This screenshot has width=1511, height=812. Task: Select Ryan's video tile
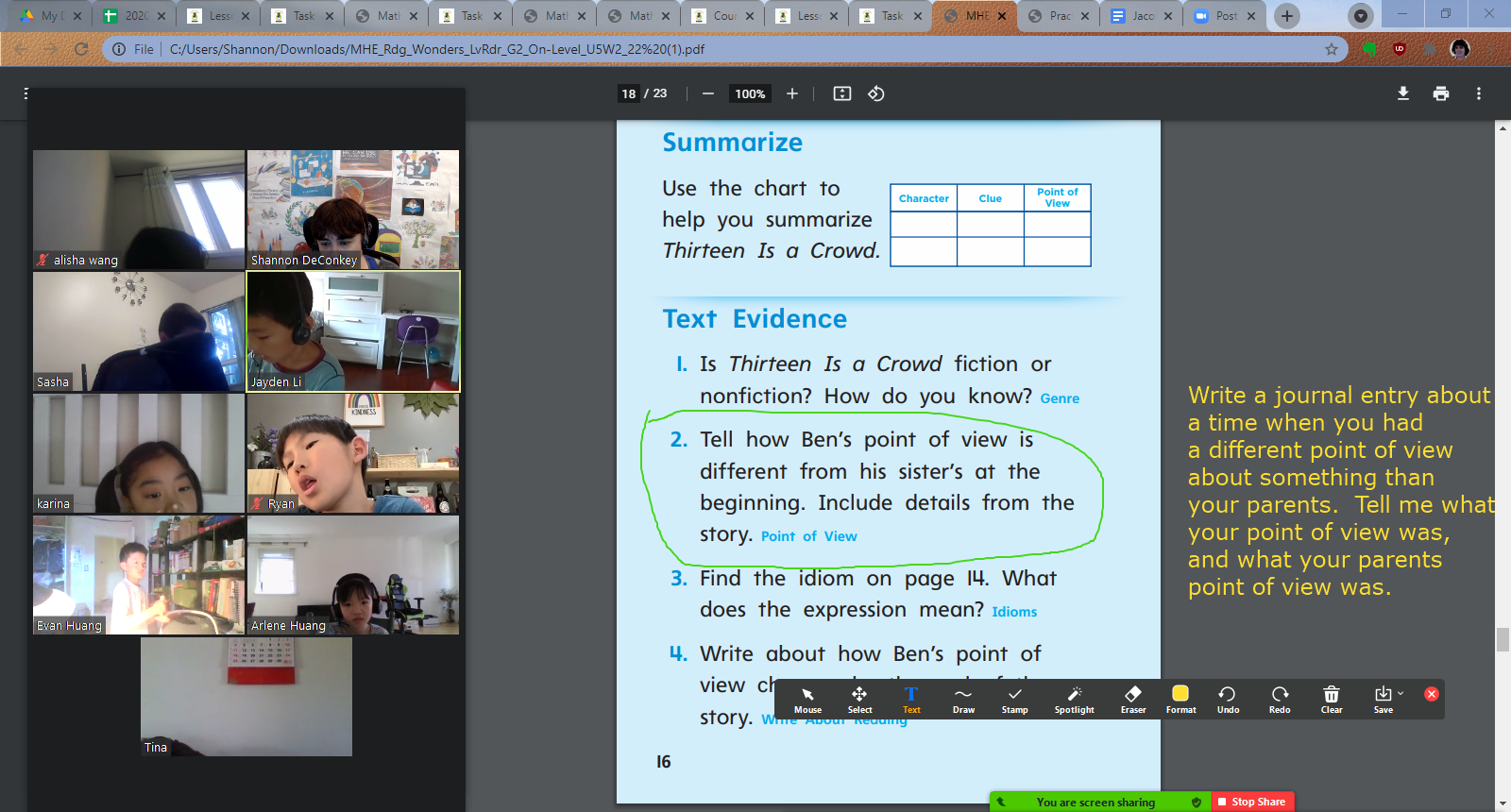click(x=353, y=453)
